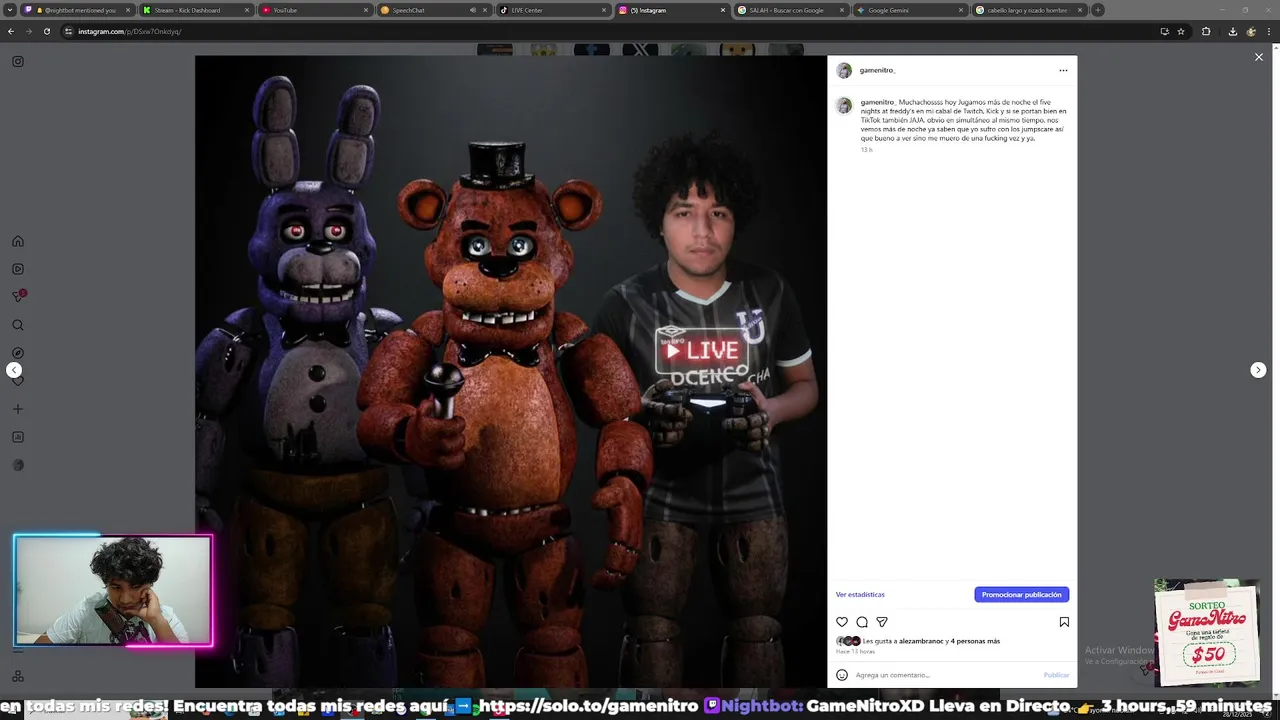The height and width of the screenshot is (720, 1280).
Task: Open alezambranoc liker profile link
Action: pyautogui.click(x=921, y=641)
